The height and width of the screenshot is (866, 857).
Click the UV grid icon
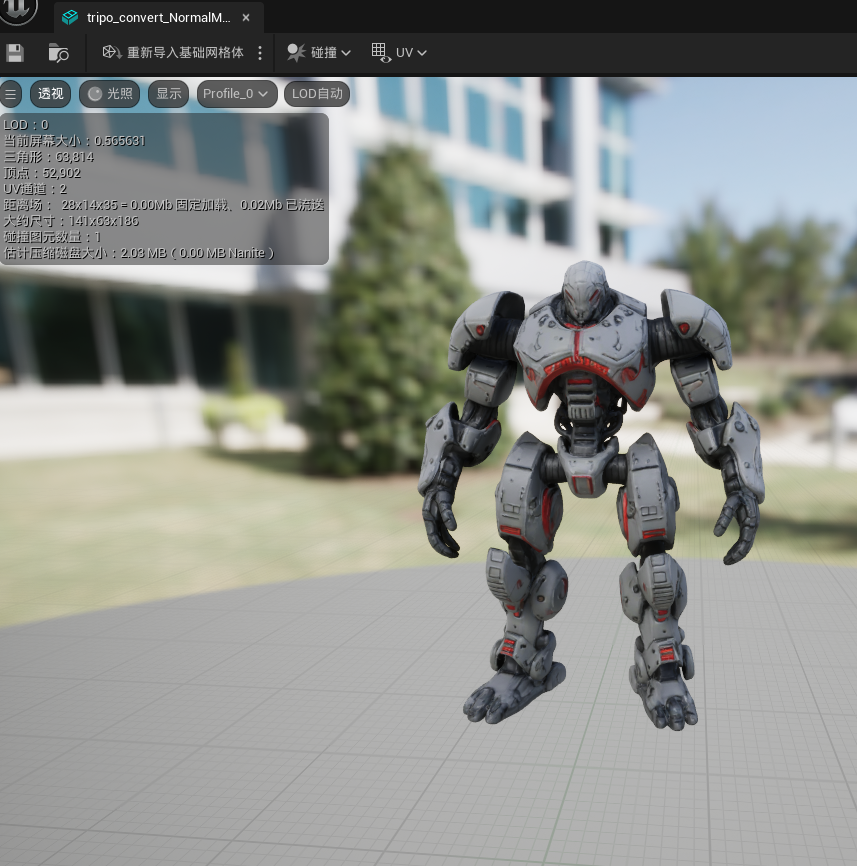coord(380,52)
